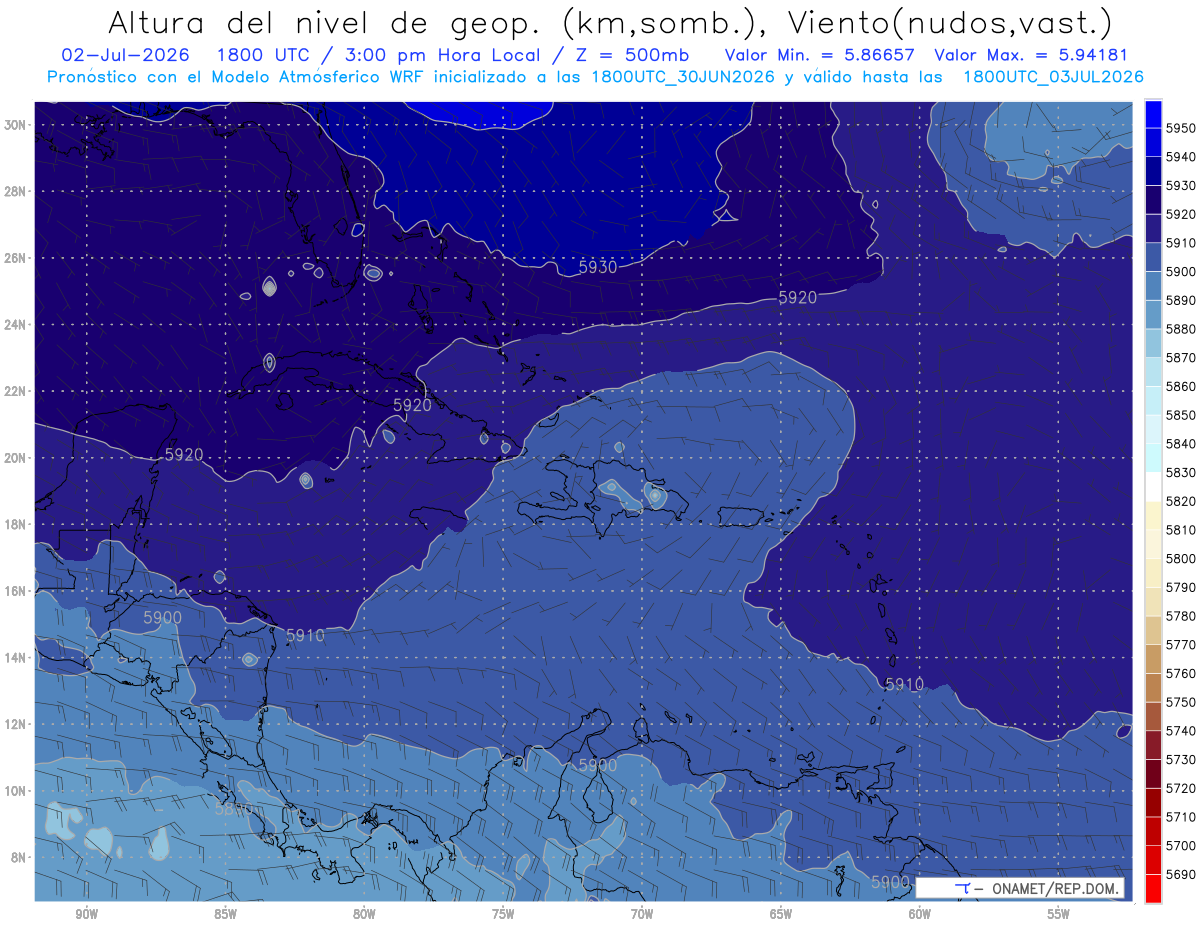Click the '3:00 pm Hora Local' text

442,55
